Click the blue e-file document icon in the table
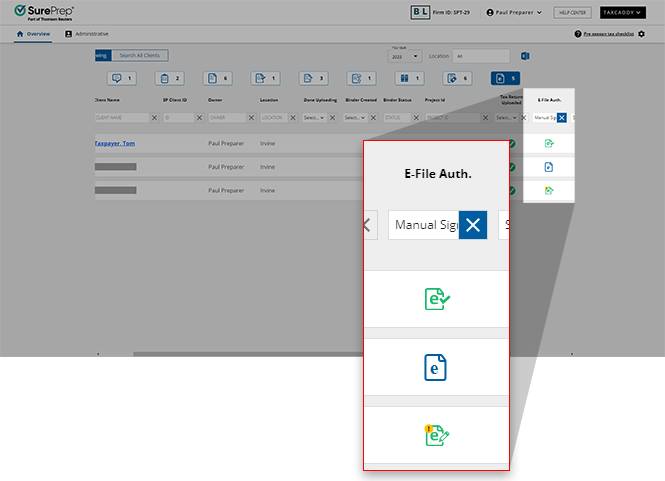665x481 pixels. [x=549, y=167]
